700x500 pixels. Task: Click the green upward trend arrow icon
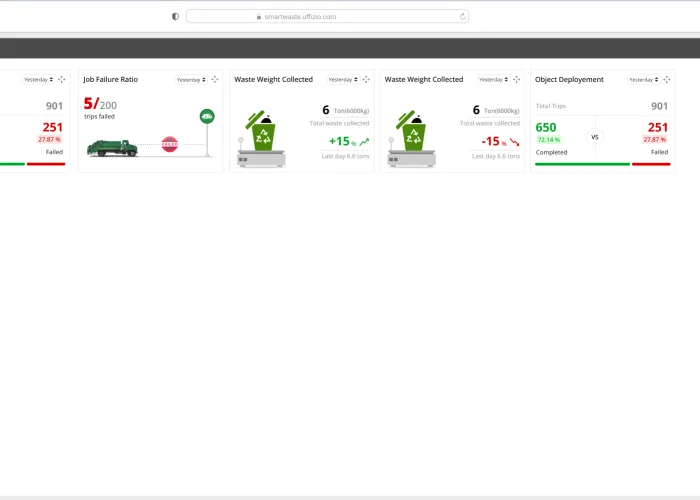[x=364, y=142]
